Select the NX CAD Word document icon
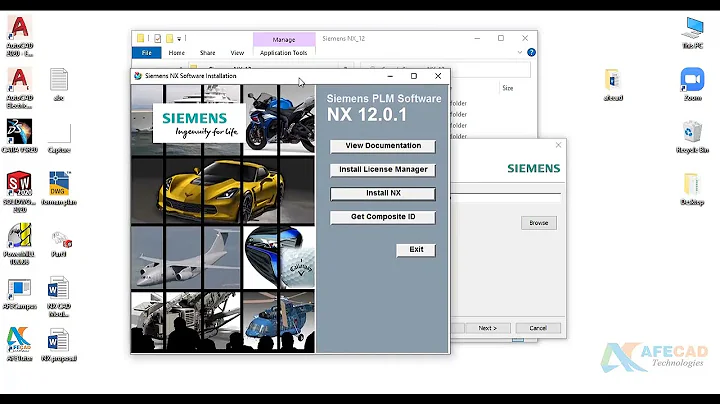This screenshot has height=404, width=720. [59, 296]
